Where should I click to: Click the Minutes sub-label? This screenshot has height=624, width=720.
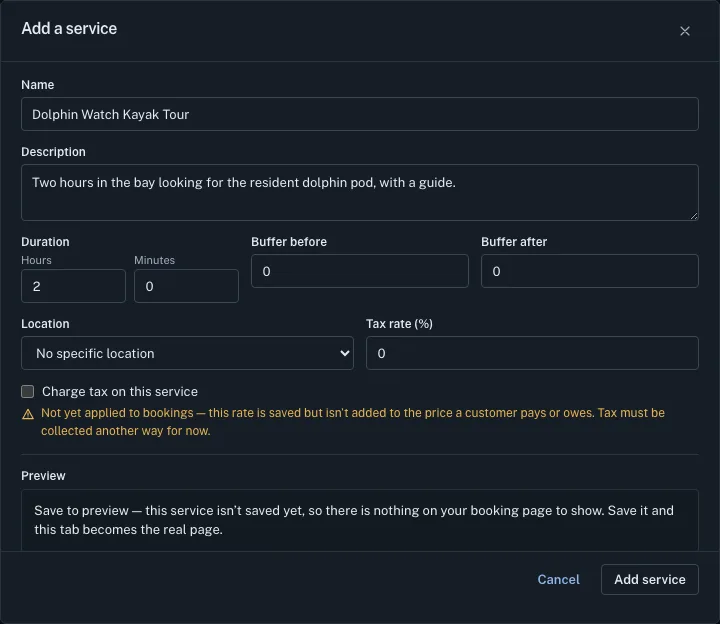tap(154, 260)
